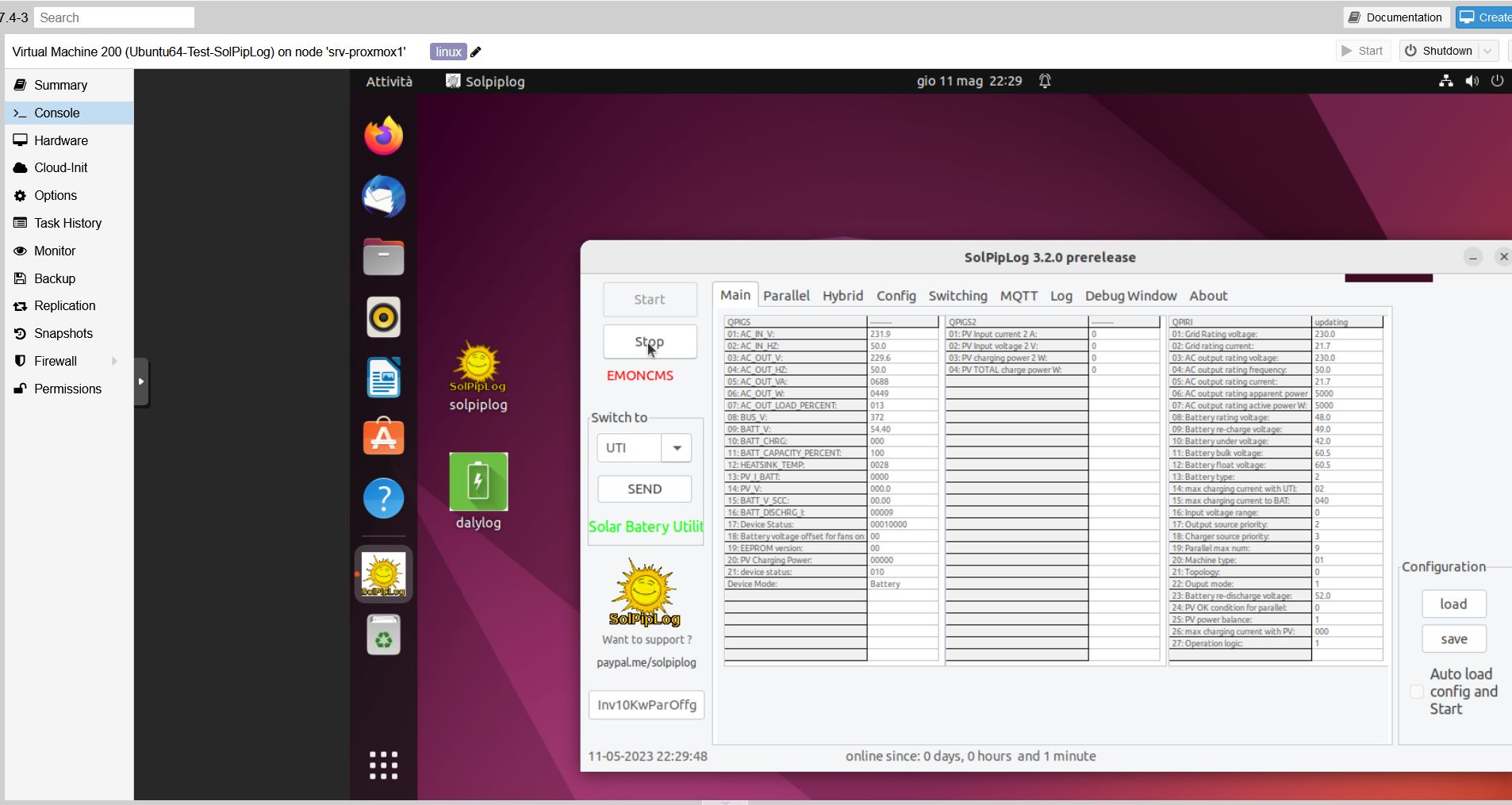Click the Inv10KwParOffg button
This screenshot has height=805, width=1512.
point(647,705)
